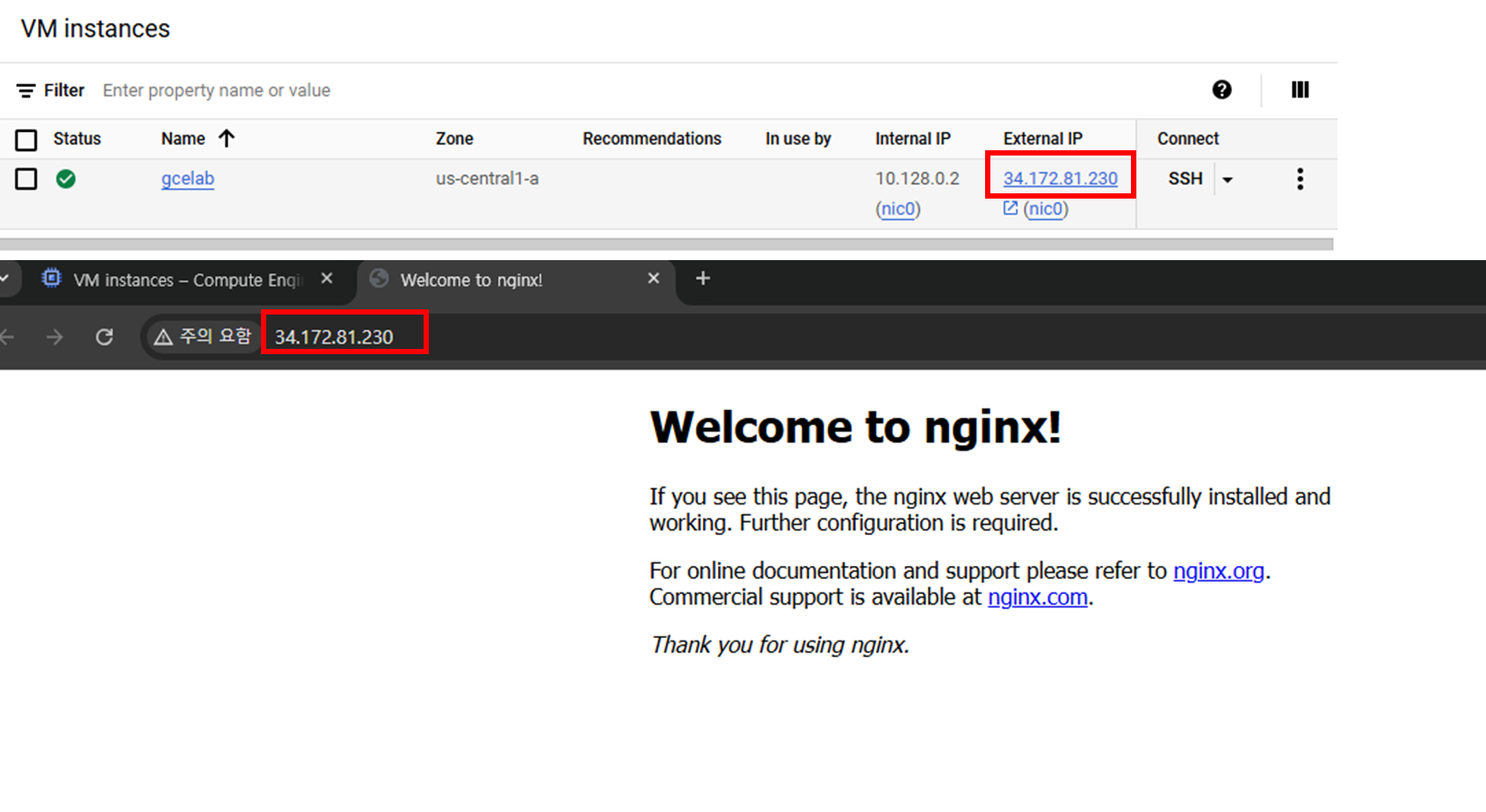
Task: Click the External IP column header
Action: pos(1042,139)
